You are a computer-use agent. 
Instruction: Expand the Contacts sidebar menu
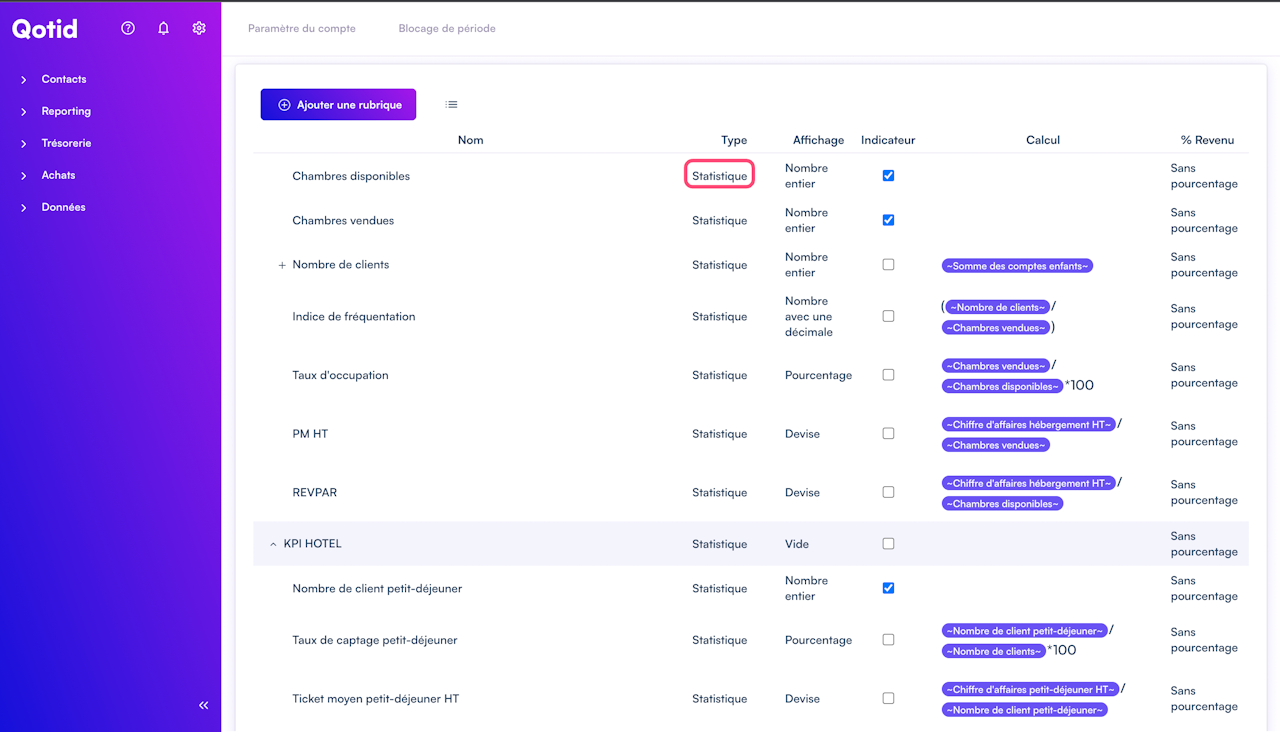(x=64, y=79)
